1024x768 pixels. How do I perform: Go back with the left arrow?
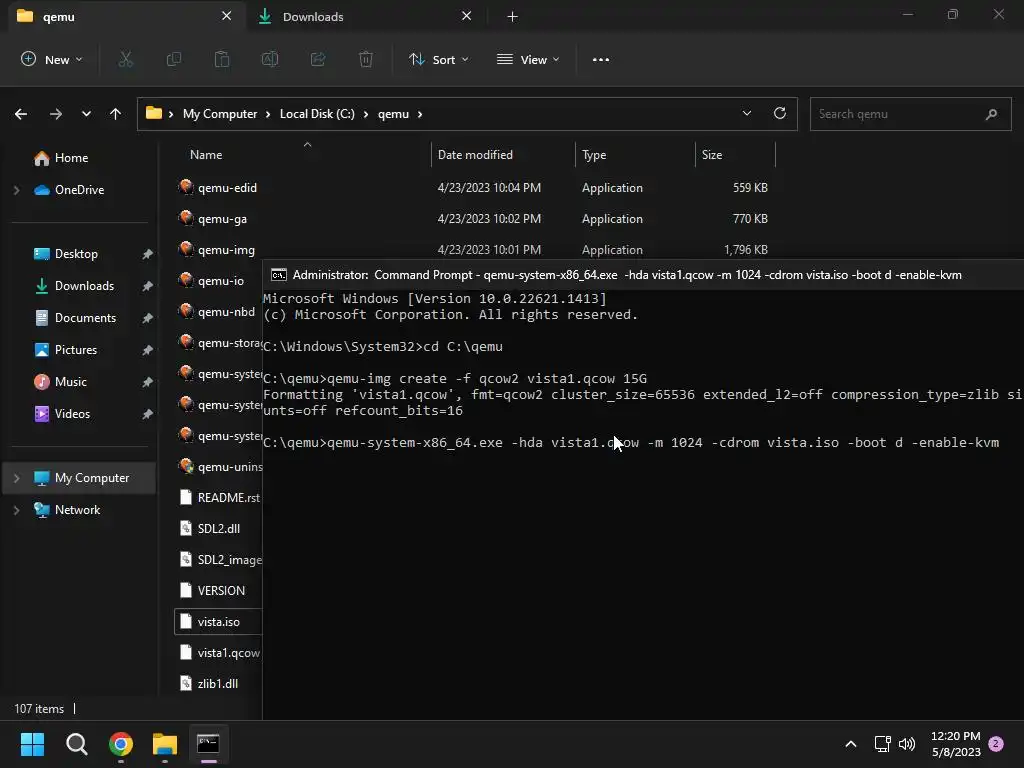tap(21, 114)
